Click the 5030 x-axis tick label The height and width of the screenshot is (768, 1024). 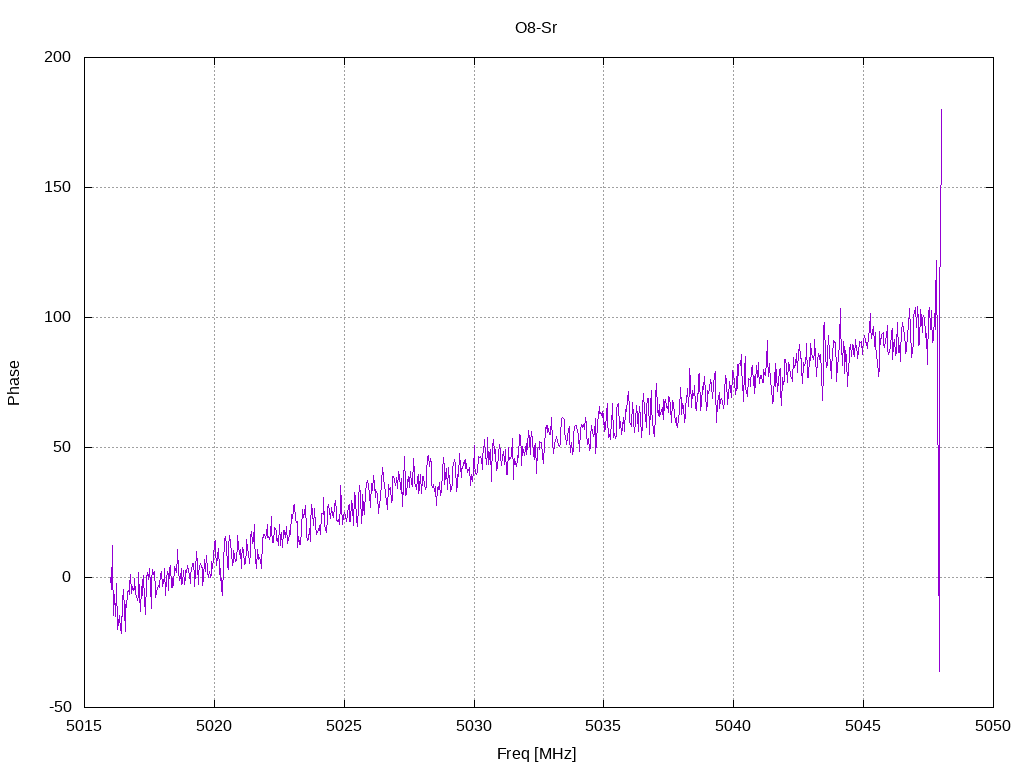(x=474, y=726)
